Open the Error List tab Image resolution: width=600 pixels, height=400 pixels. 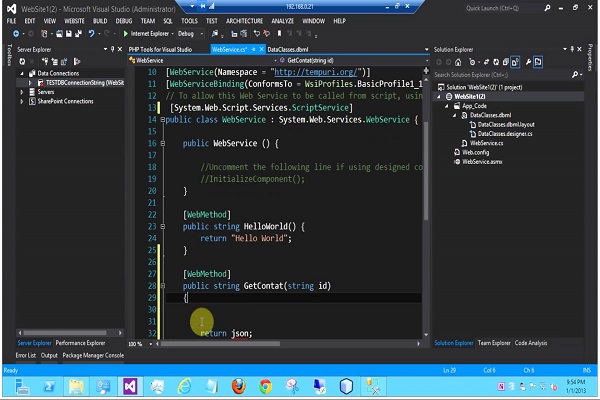tap(25, 356)
